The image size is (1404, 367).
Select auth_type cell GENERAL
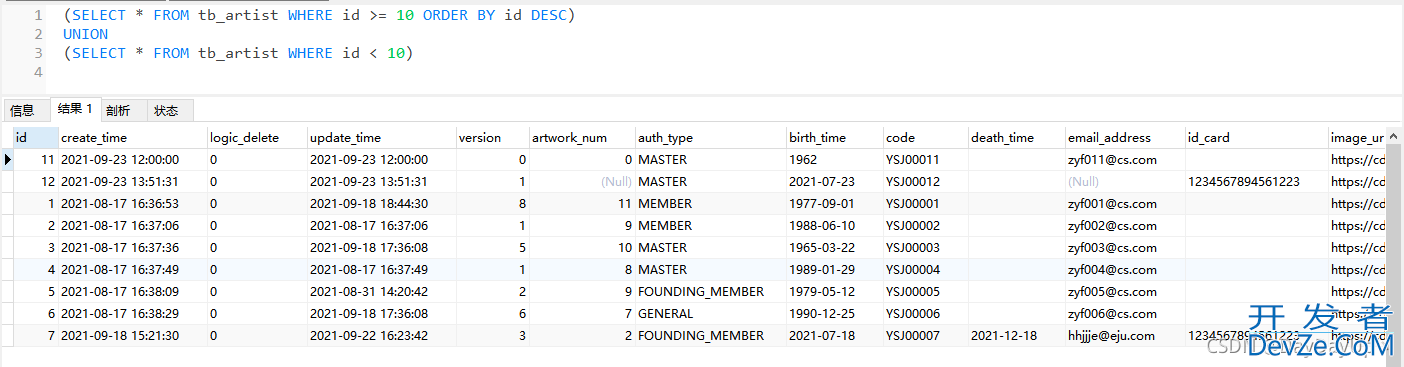[x=710, y=314]
